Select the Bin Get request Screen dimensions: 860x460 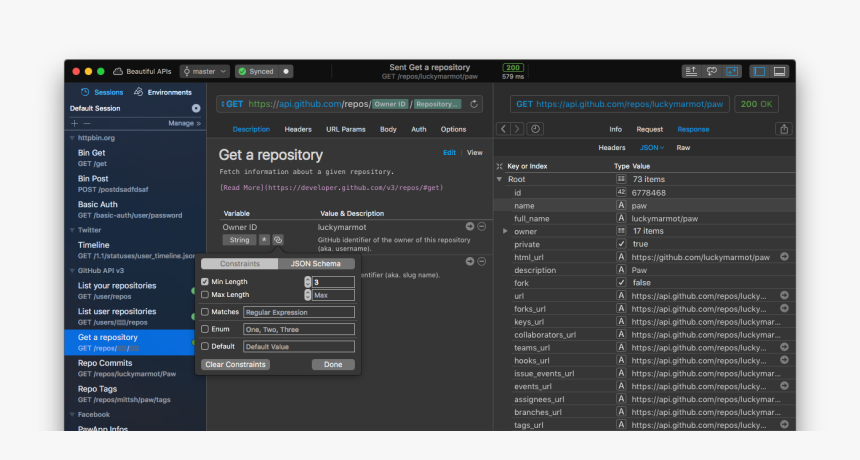coord(135,158)
